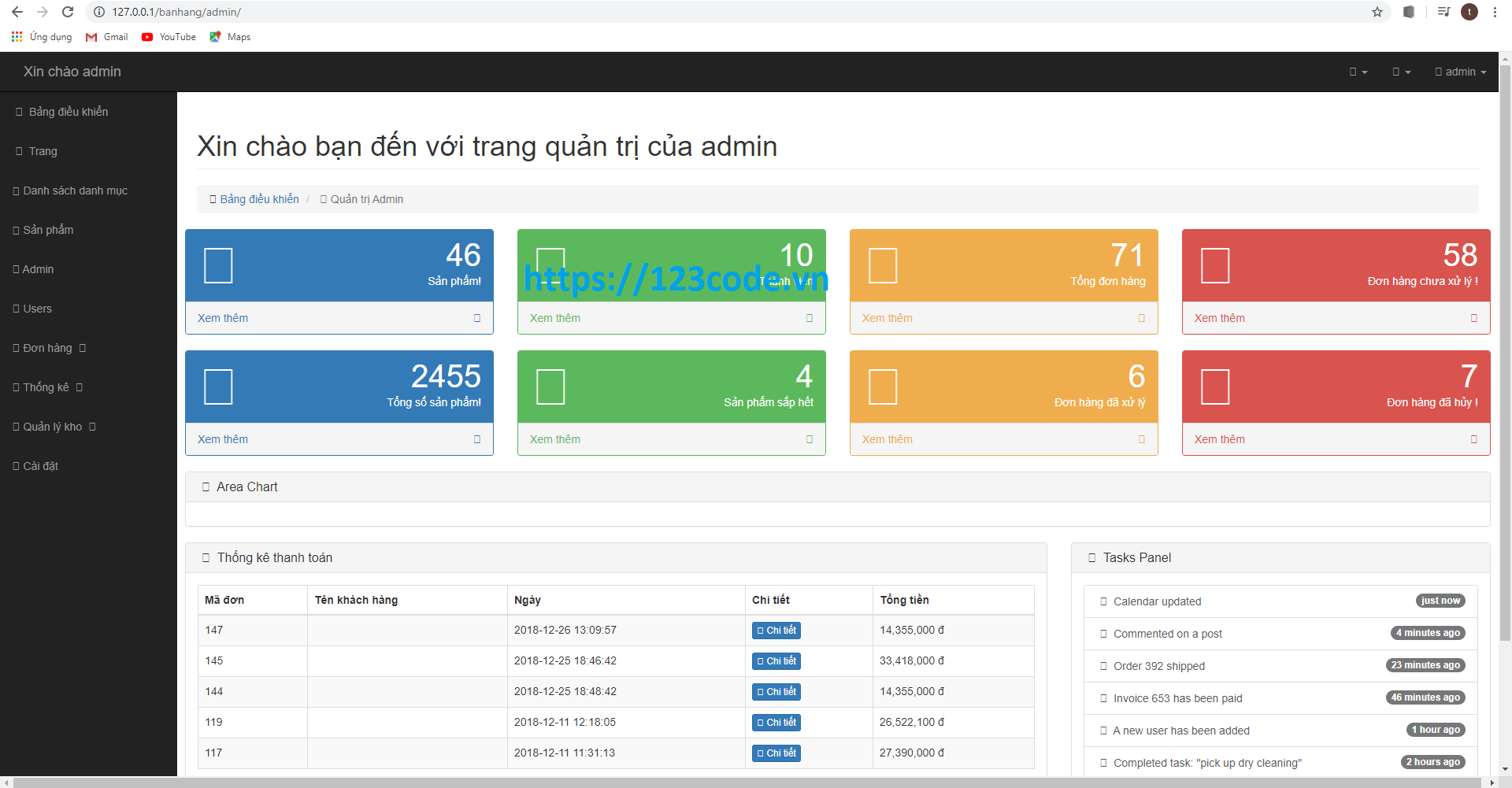The width and height of the screenshot is (1512, 788).
Task: Open the admin account dropdown
Action: click(1460, 72)
